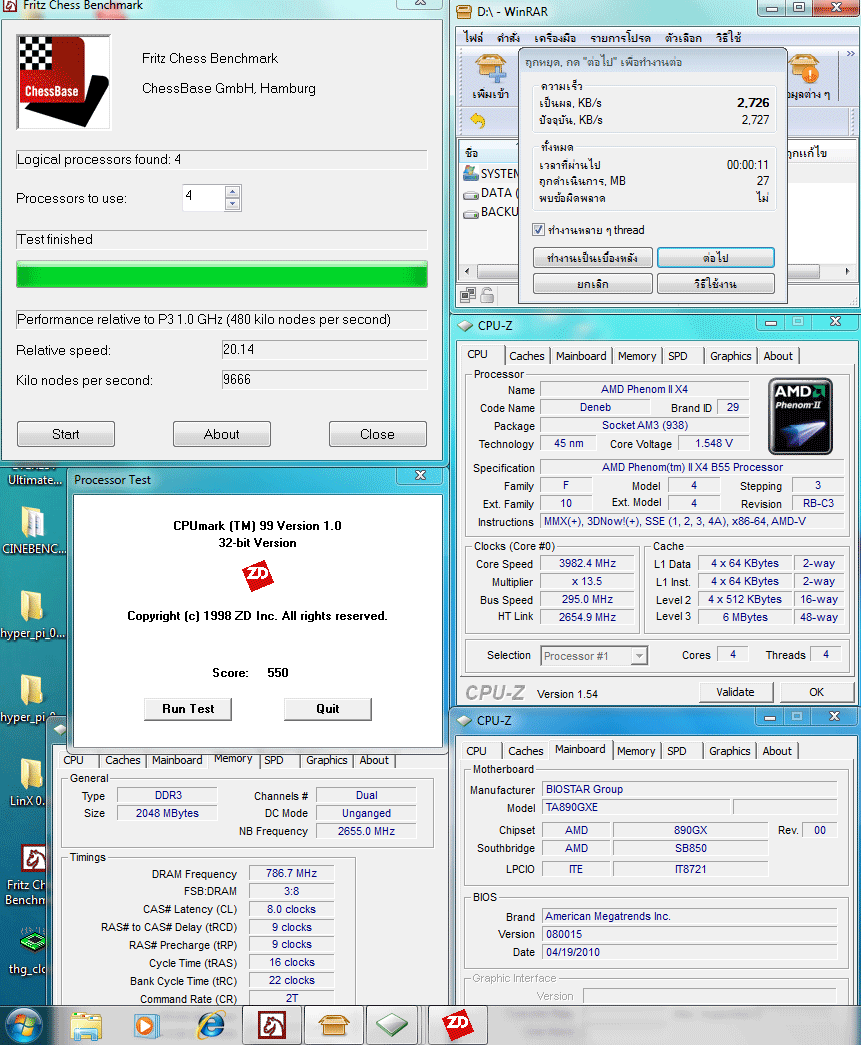
Task: Click the green Fritz benchmark progress bar
Action: (222, 275)
